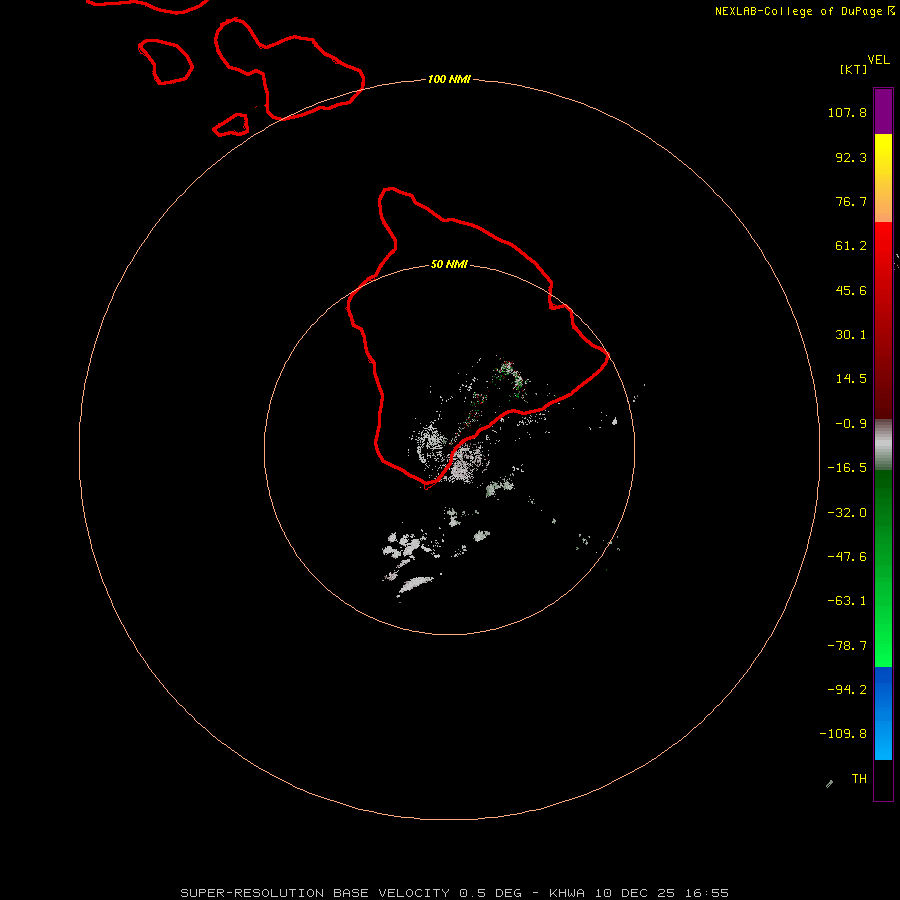Select the 30.1 legend value

click(x=851, y=335)
